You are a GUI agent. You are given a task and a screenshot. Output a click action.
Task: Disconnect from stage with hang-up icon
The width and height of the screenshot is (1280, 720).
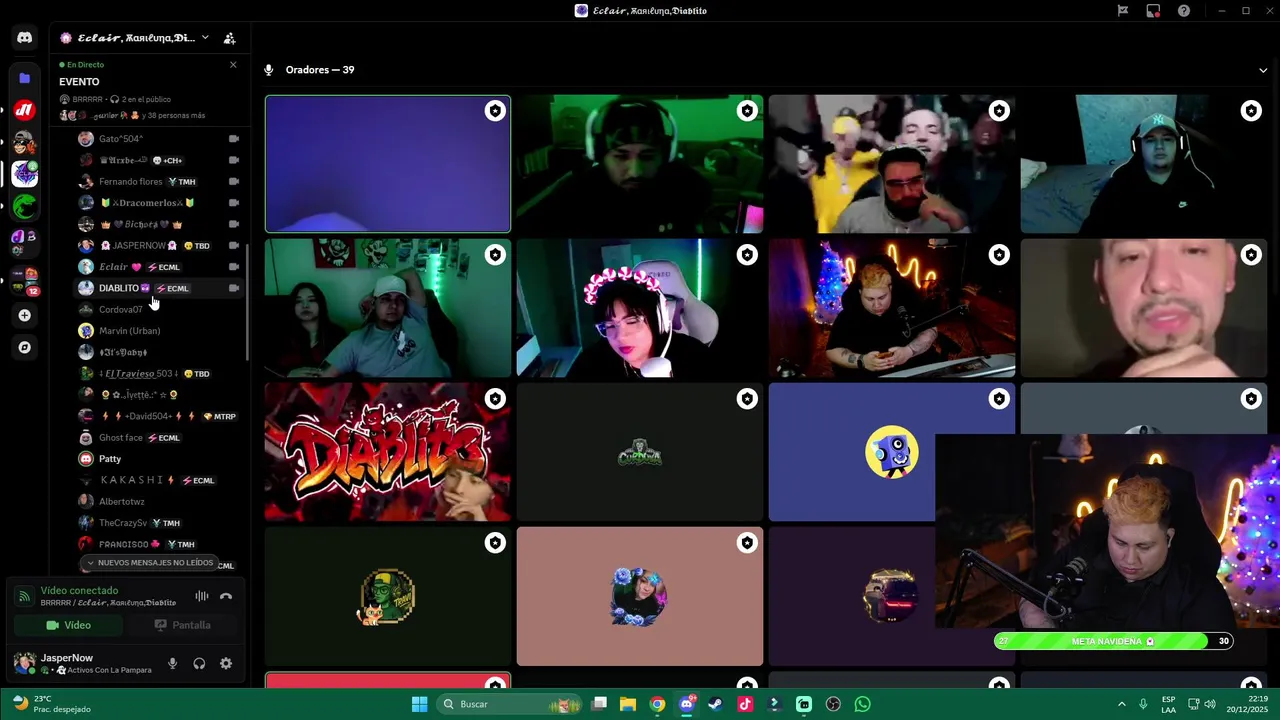[226, 596]
